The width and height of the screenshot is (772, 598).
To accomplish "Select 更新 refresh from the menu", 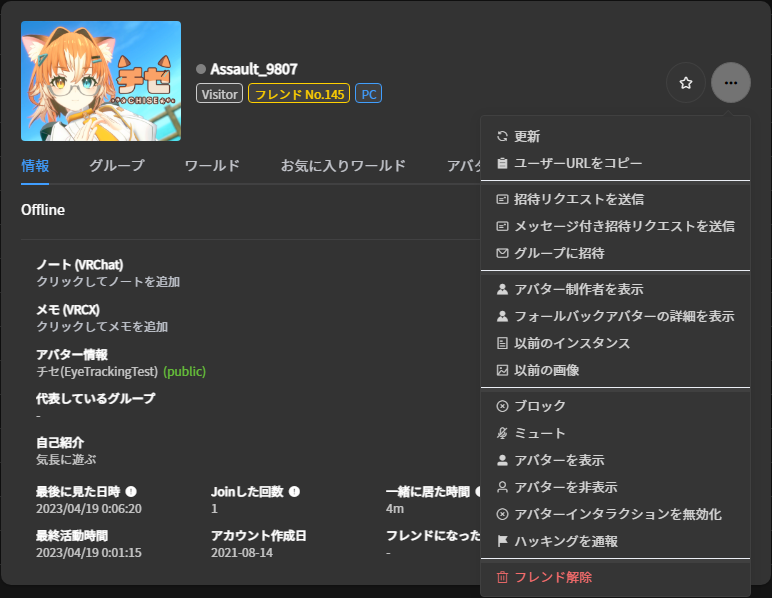I will [527, 136].
